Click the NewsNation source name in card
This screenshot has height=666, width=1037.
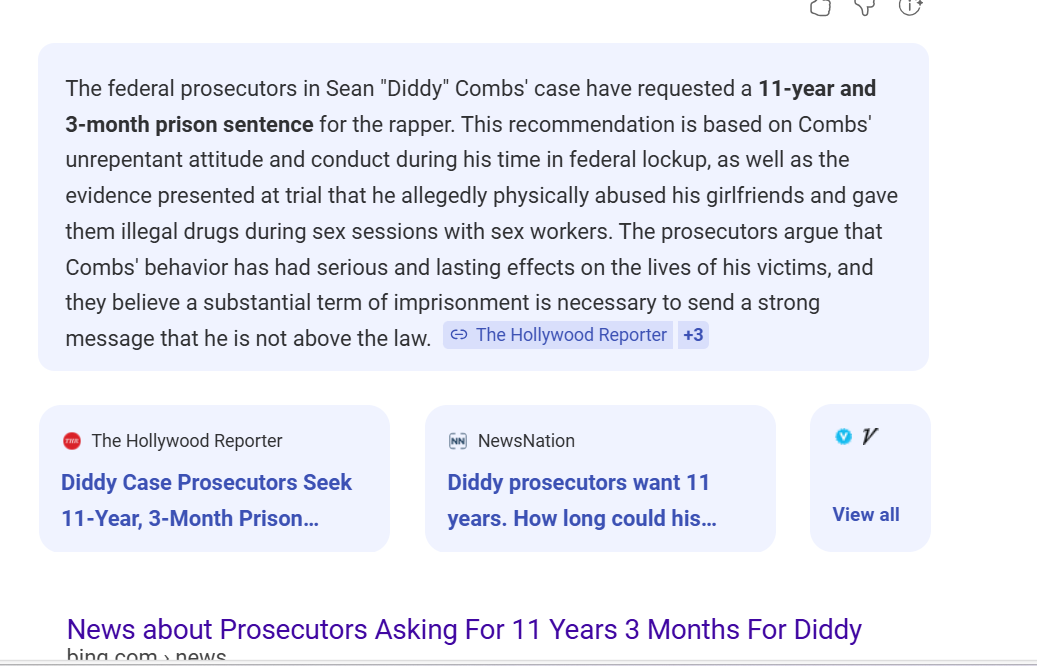point(526,441)
